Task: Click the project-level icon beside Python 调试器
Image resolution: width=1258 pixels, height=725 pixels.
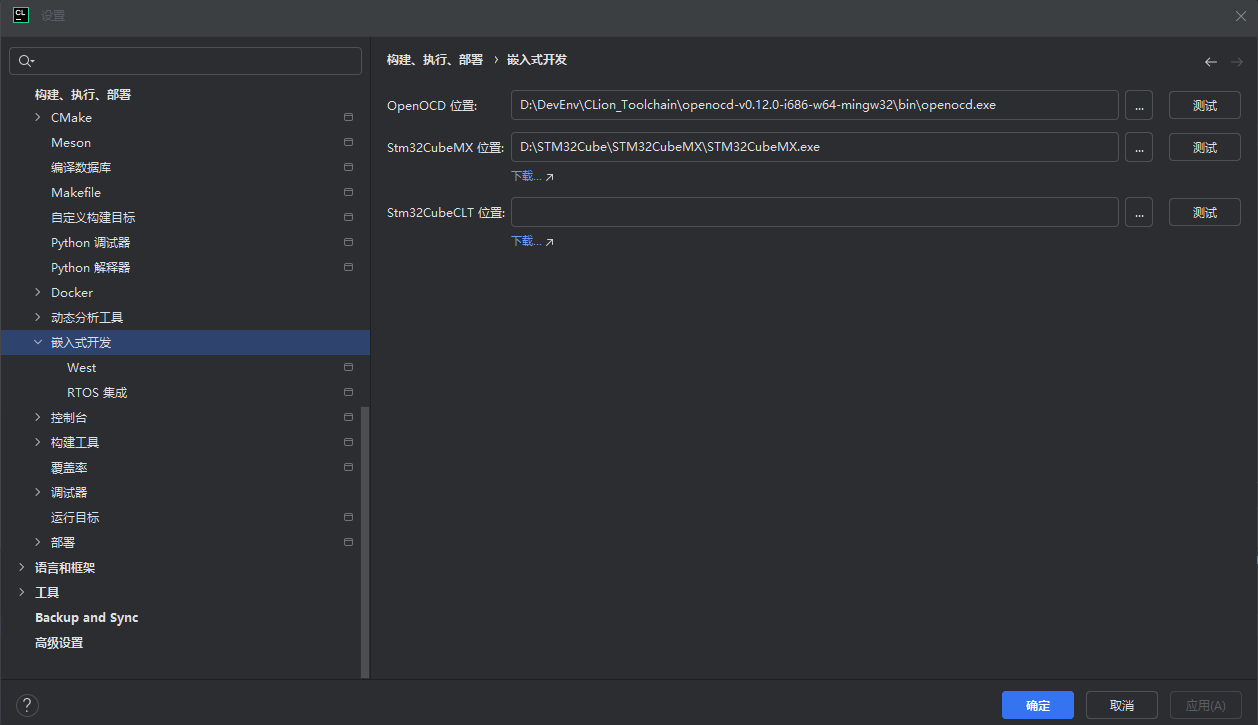Action: (348, 242)
